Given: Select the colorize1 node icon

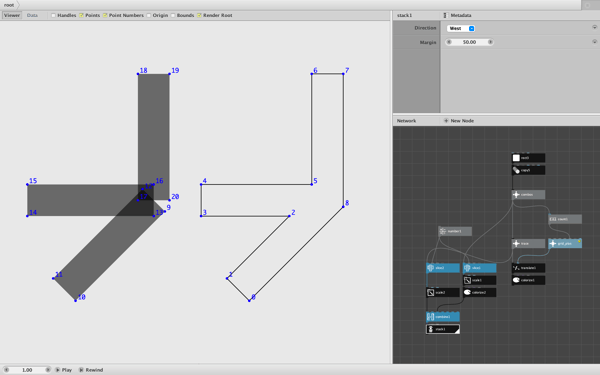Looking at the screenshot, I should (516, 280).
